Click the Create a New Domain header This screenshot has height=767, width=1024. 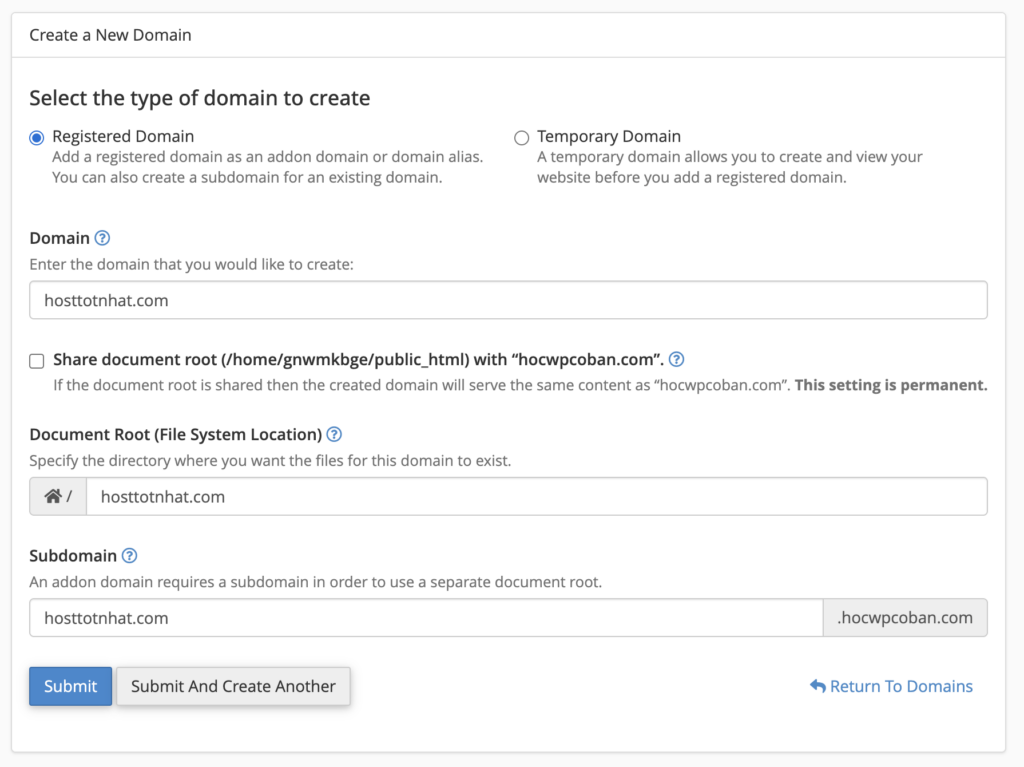click(x=110, y=35)
